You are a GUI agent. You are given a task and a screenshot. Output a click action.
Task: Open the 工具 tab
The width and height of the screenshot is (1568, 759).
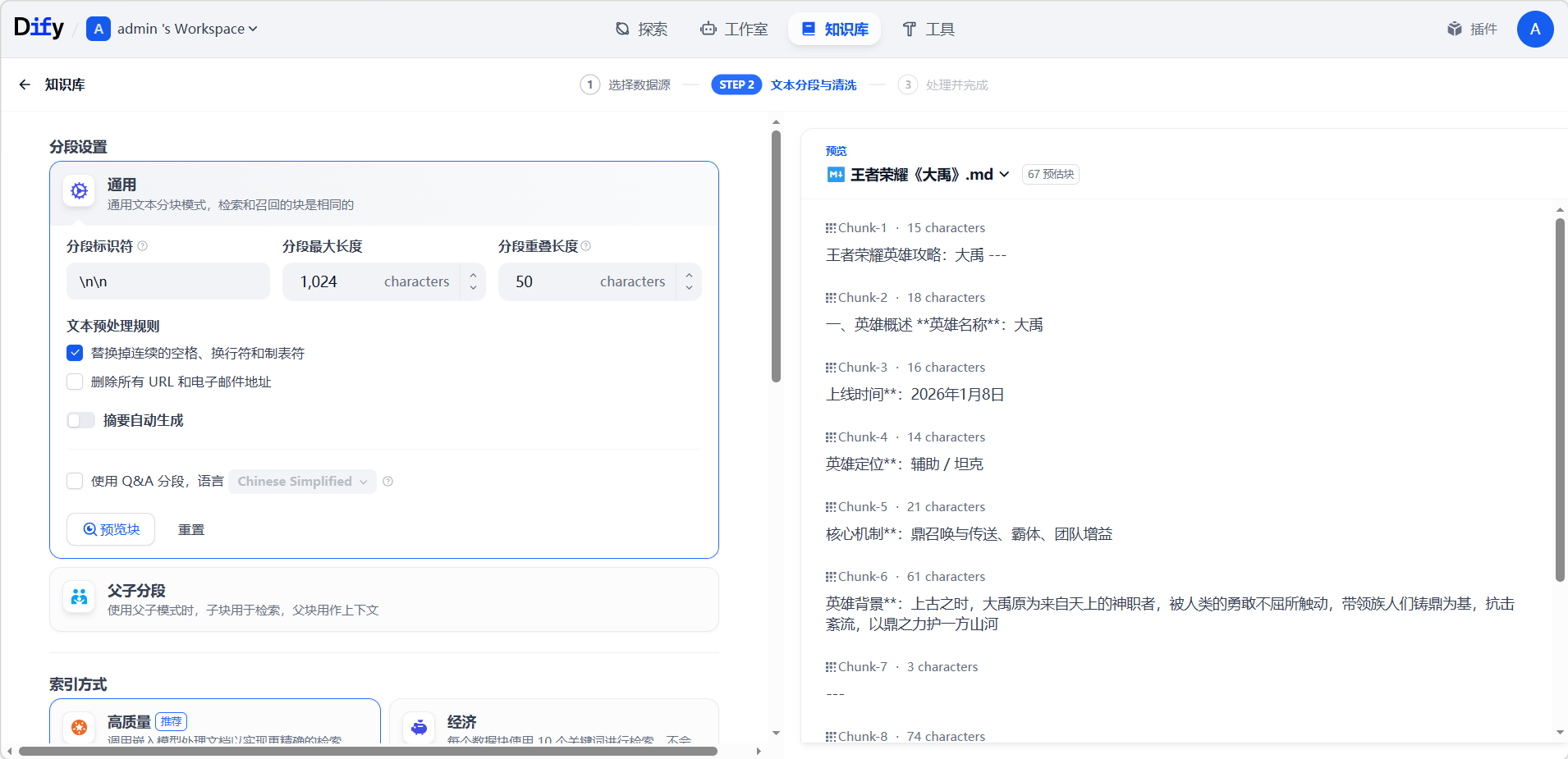(x=928, y=29)
